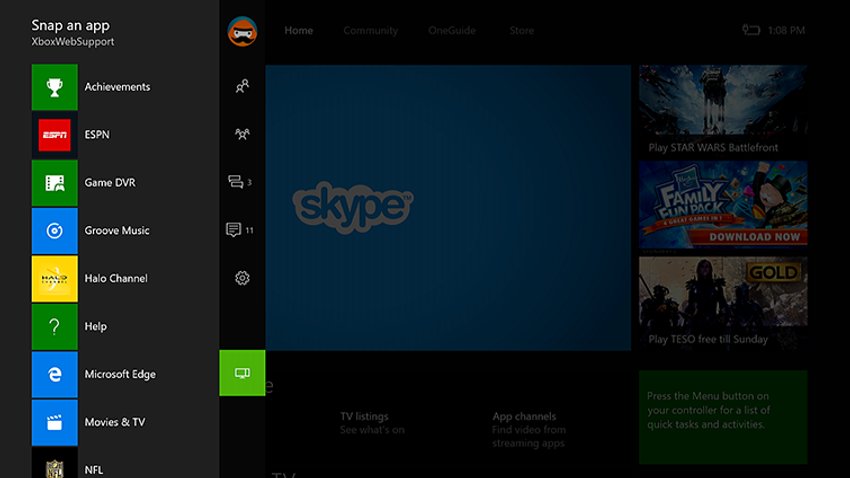The height and width of the screenshot is (478, 850).
Task: Open Play TESO free till Sunday tile
Action: pos(723,302)
